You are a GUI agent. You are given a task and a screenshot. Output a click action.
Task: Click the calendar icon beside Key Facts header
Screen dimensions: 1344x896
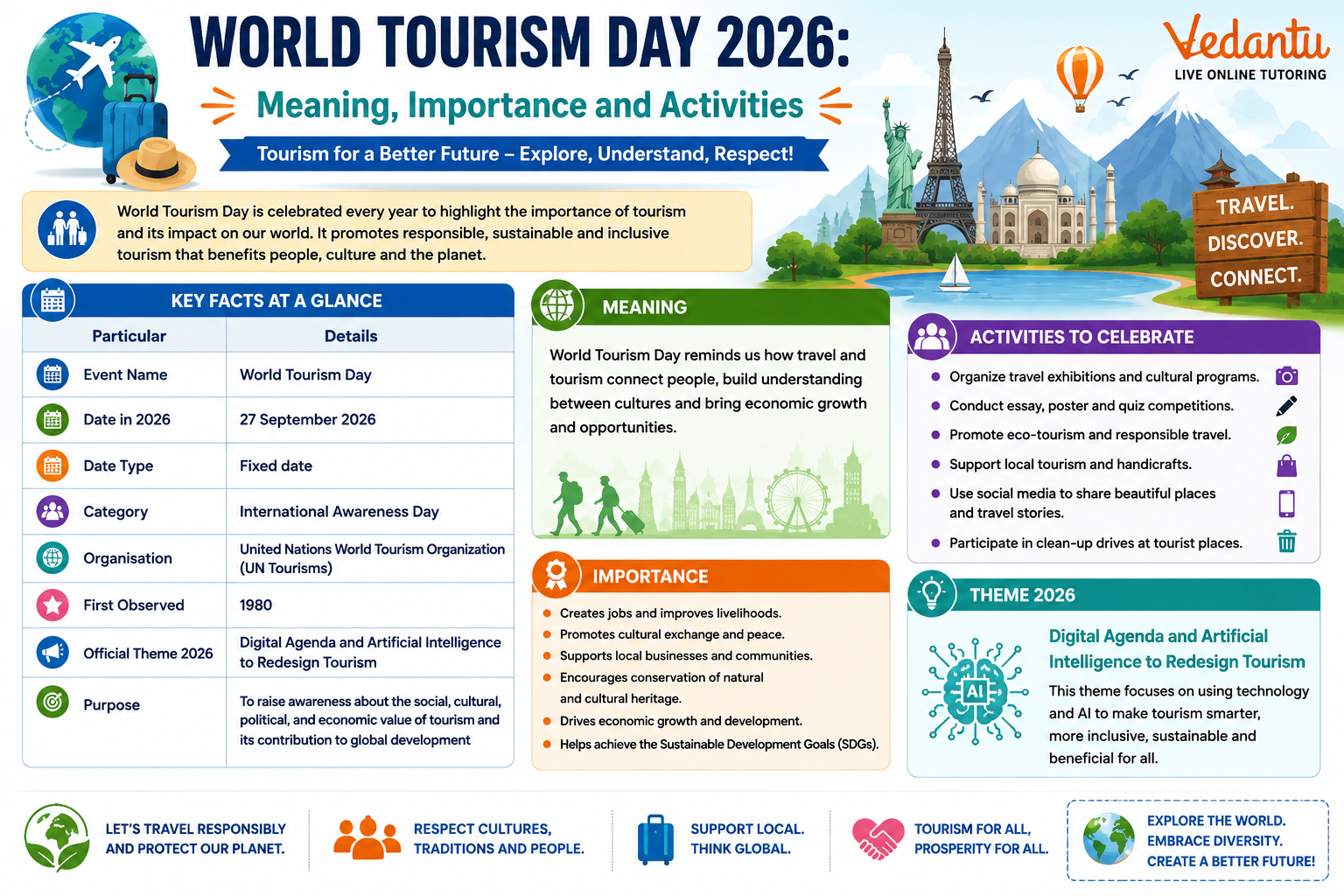52,300
